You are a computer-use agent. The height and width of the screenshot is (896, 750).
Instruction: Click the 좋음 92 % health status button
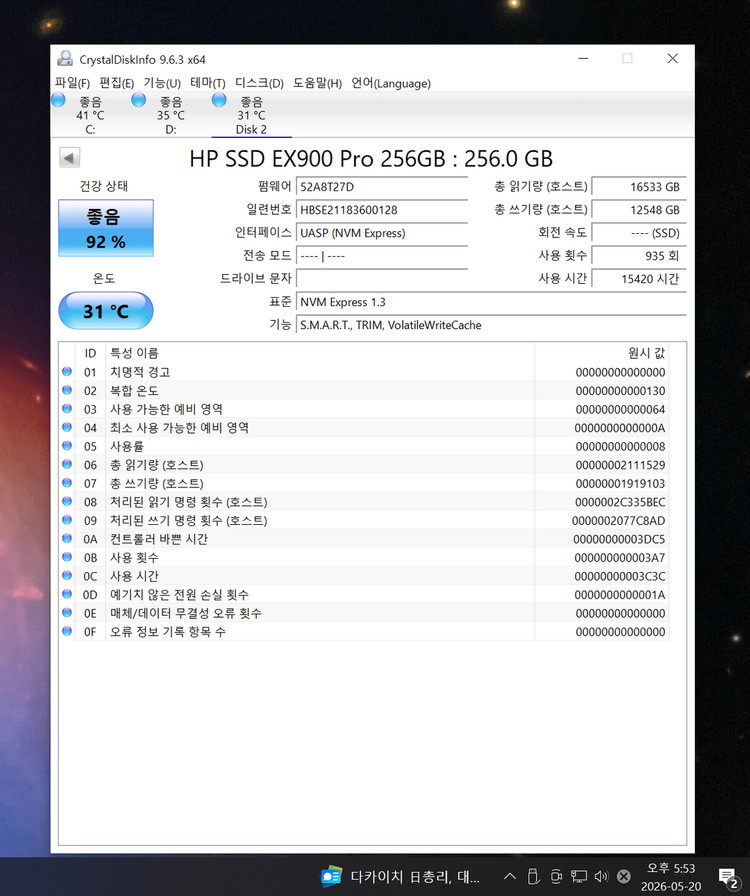106,228
